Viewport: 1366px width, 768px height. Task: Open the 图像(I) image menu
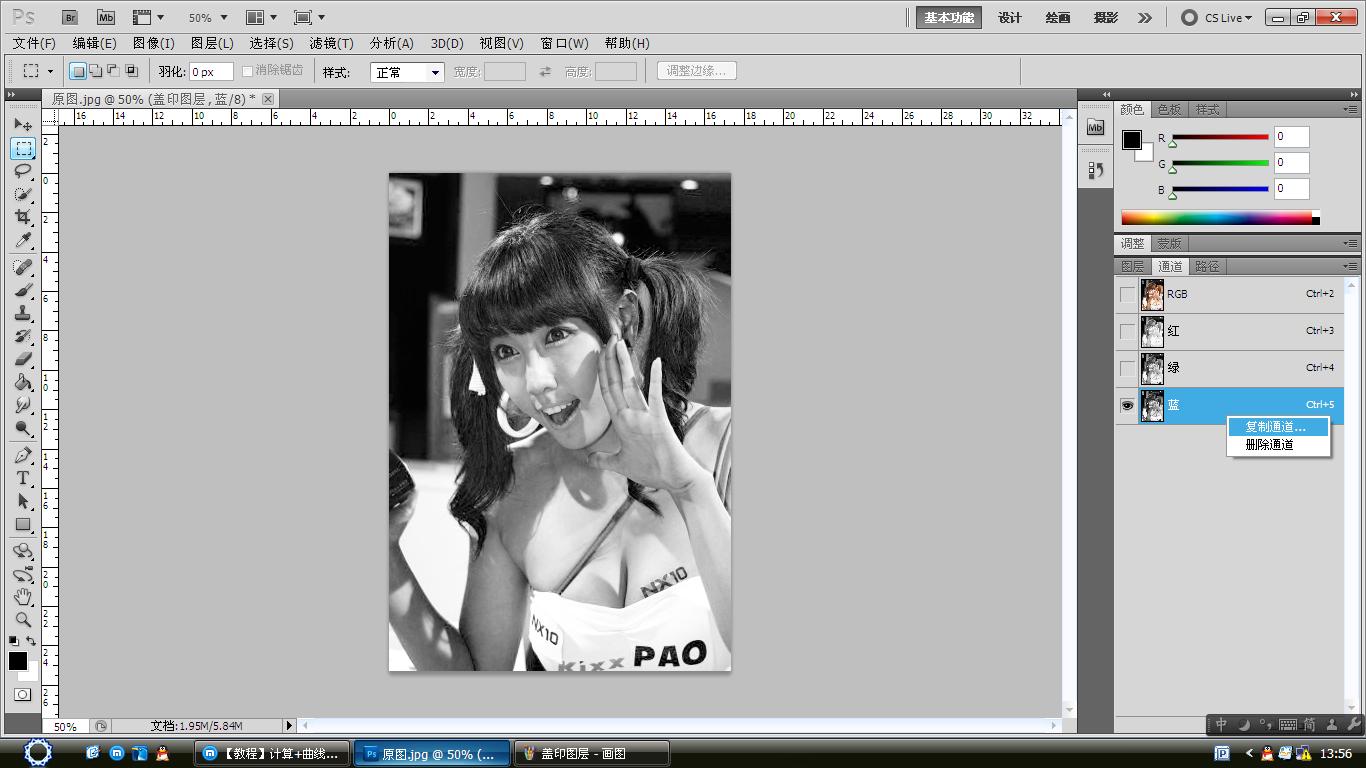[153, 43]
